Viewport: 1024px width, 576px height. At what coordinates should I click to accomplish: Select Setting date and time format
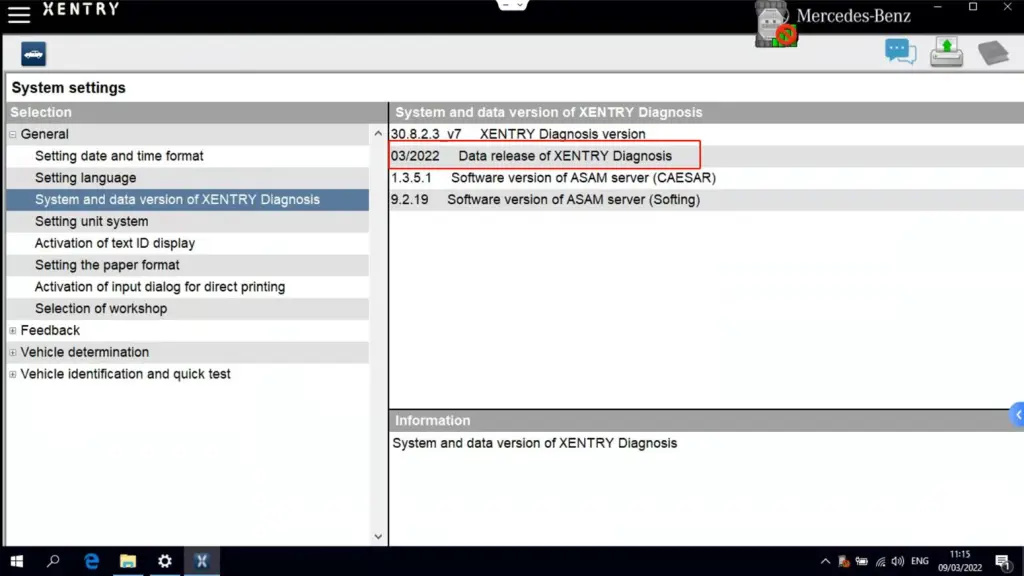tap(187, 156)
